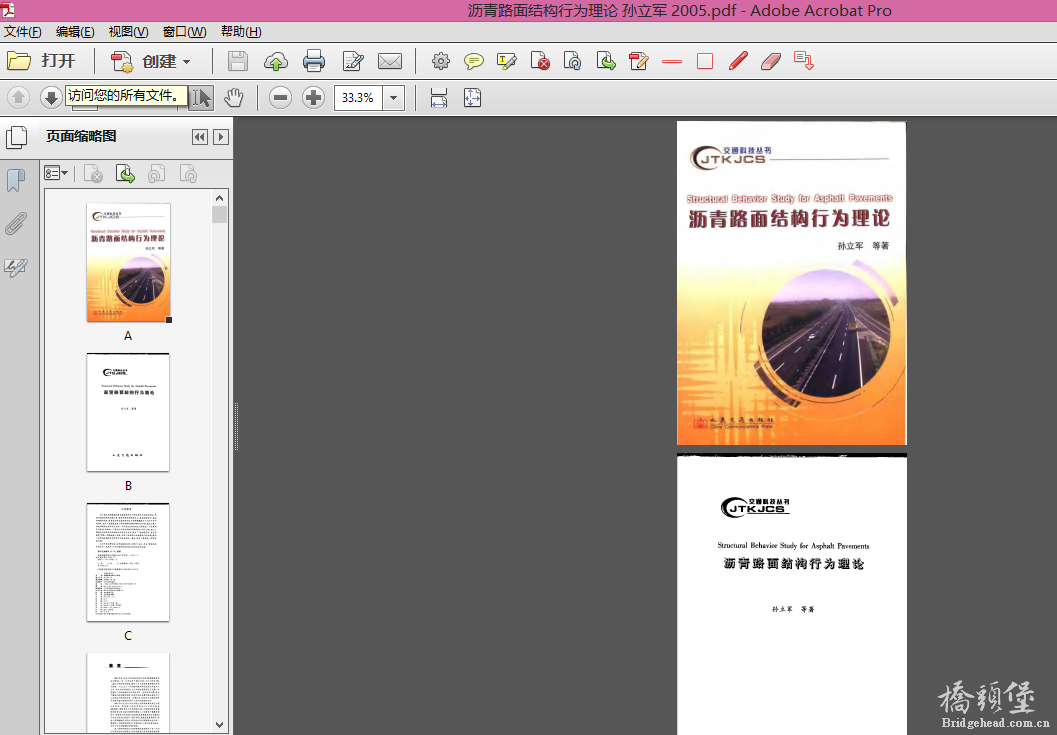This screenshot has height=735, width=1057.
Task: Send file by email envelope icon
Action: (390, 61)
